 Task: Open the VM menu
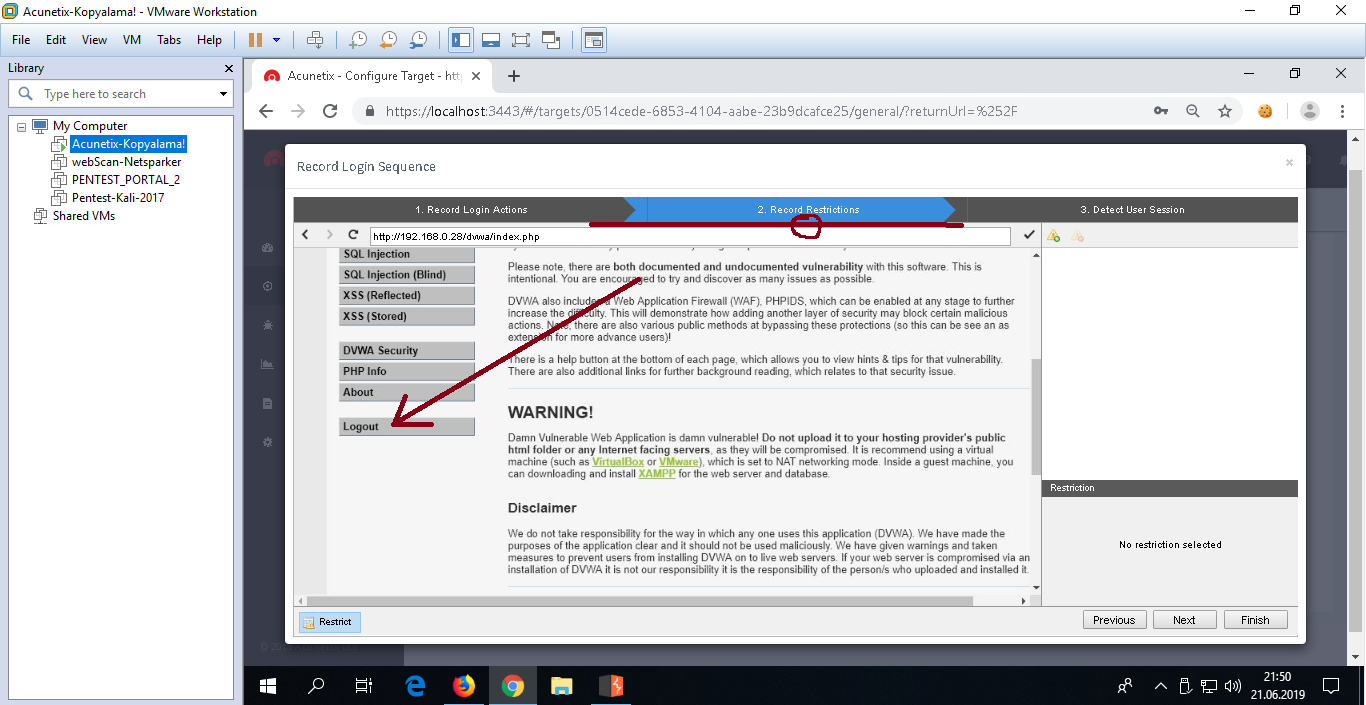131,40
